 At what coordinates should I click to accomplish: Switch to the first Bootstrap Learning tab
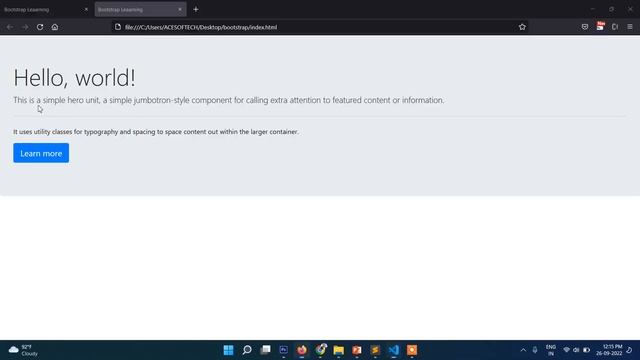coord(46,9)
